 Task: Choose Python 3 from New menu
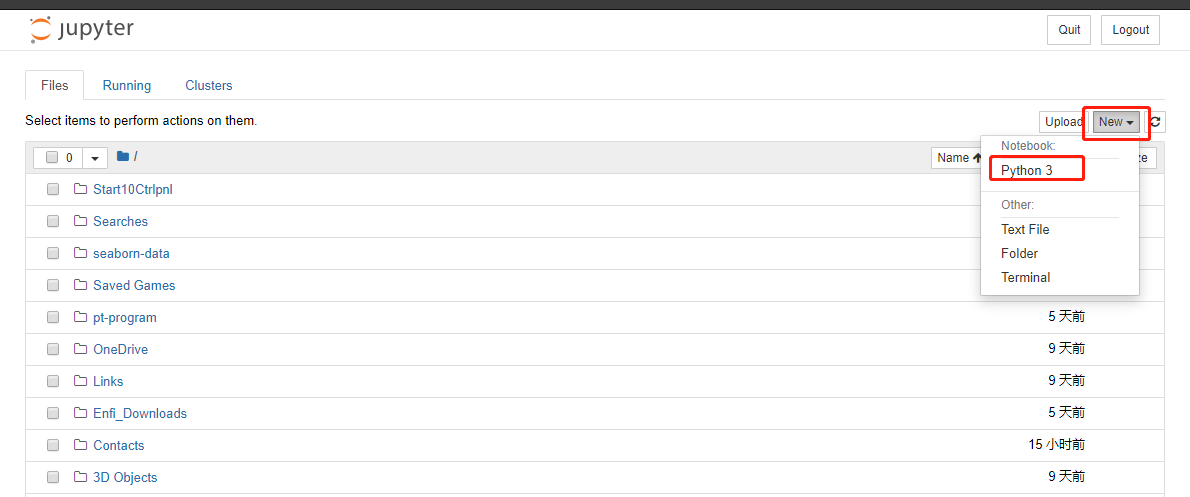(1027, 170)
